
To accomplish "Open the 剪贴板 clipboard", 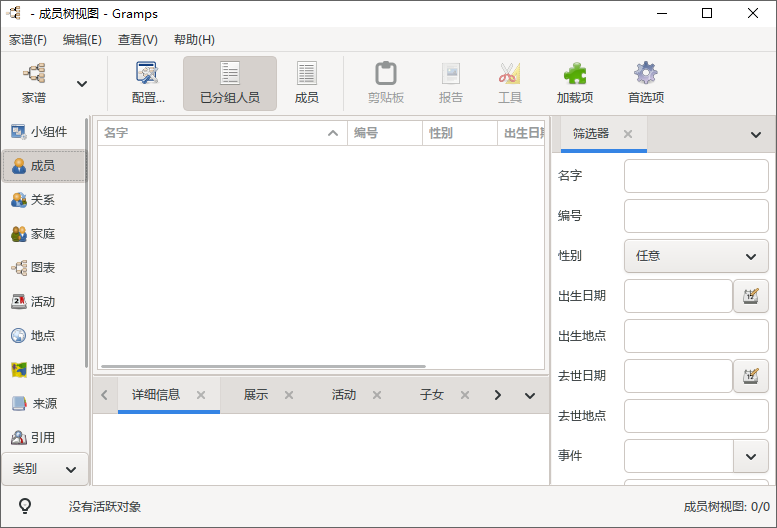I will pyautogui.click(x=386, y=83).
